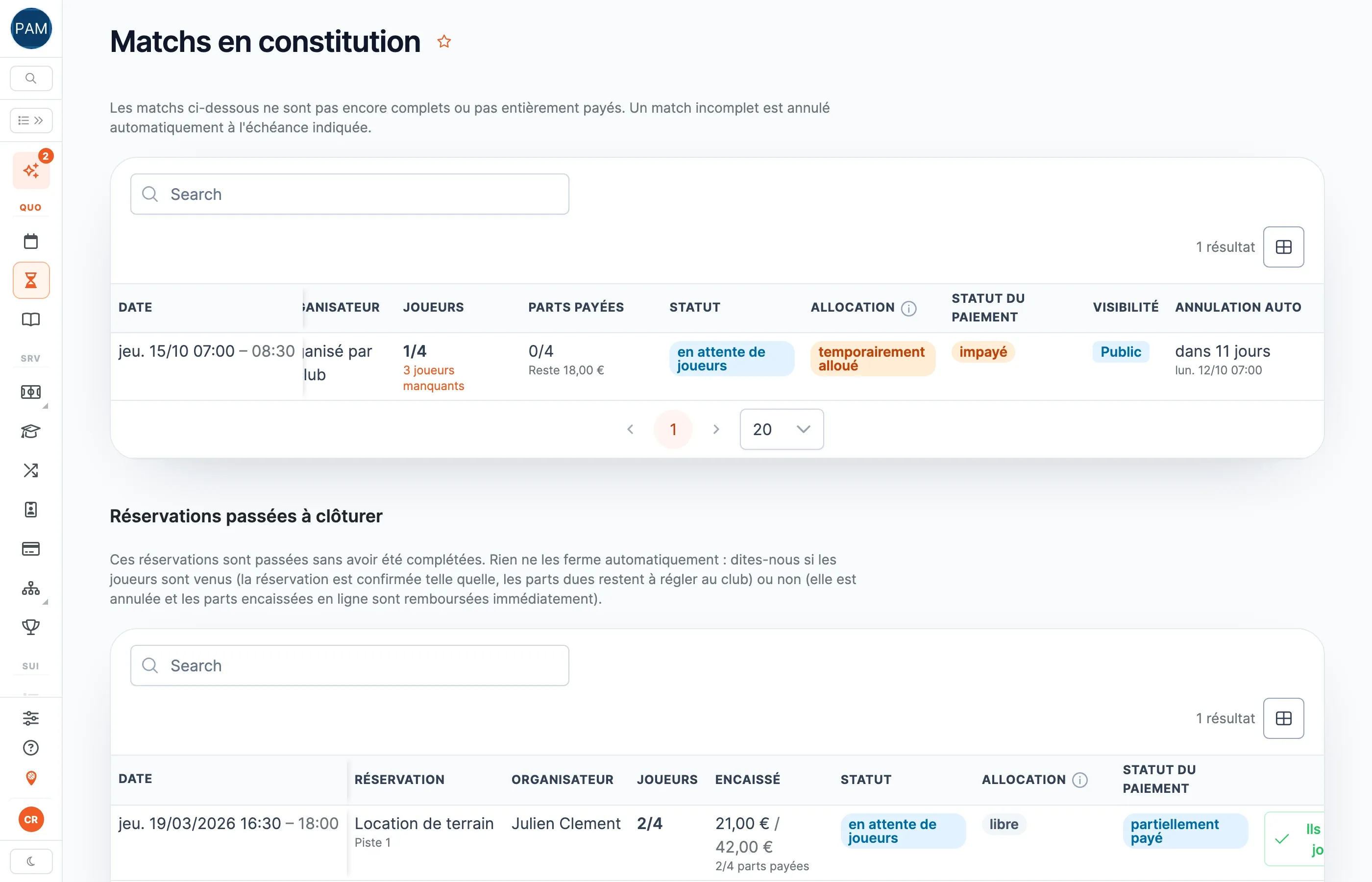1372x882 pixels.
Task: Open the ID badge icon
Action: [x=31, y=510]
